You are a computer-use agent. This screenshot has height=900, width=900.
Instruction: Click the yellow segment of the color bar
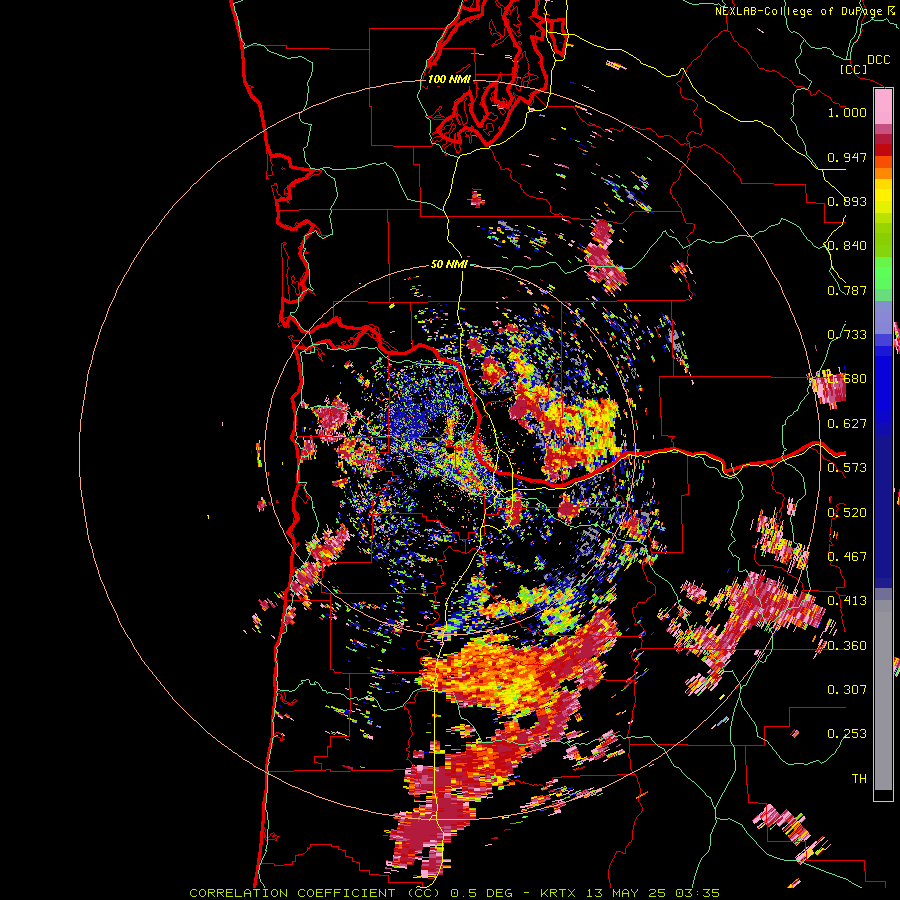pyautogui.click(x=883, y=196)
